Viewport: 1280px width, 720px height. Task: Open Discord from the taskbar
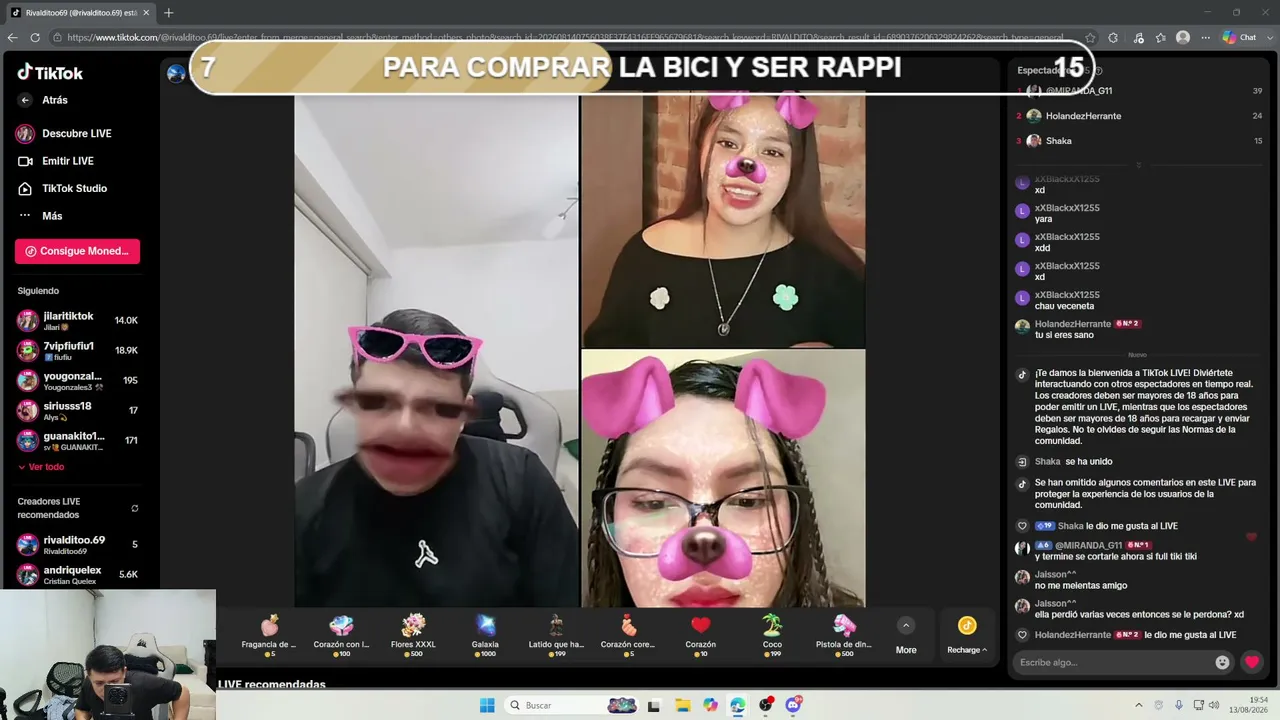[794, 705]
